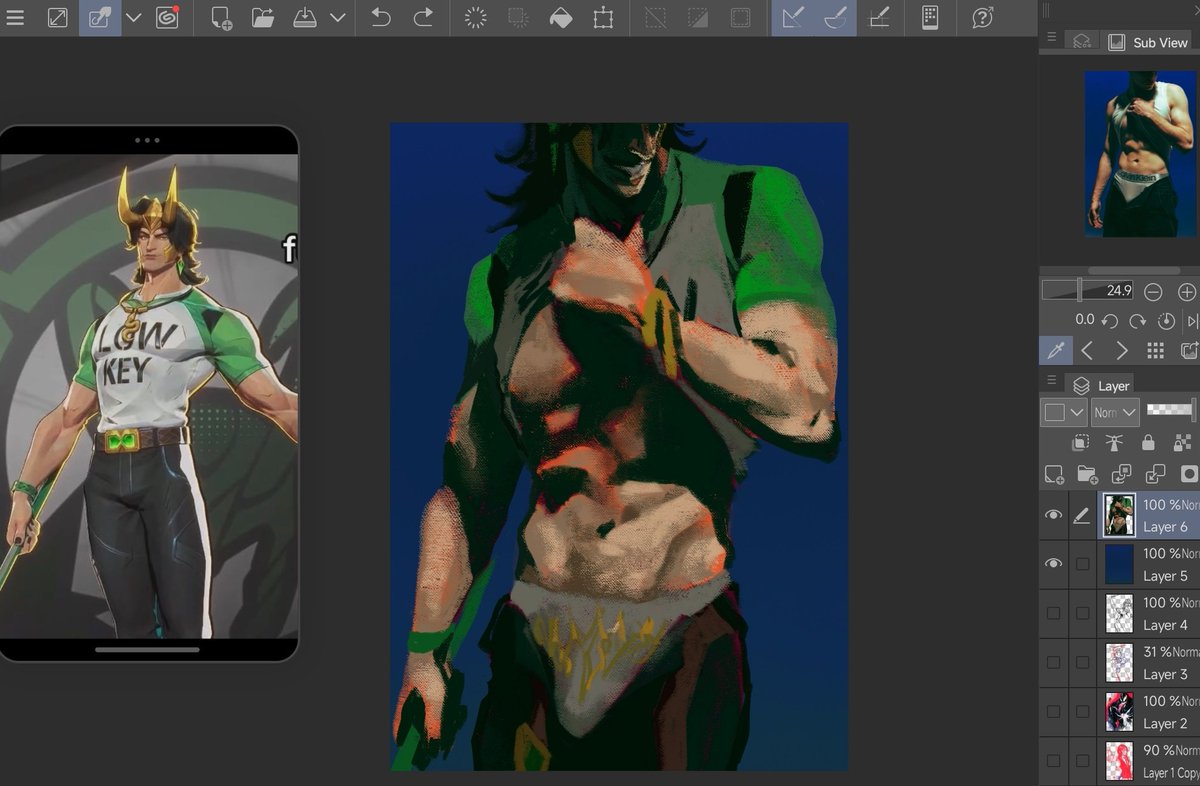Image resolution: width=1200 pixels, height=786 pixels.
Task: Open Clip Studio spiral icon
Action: [167, 17]
